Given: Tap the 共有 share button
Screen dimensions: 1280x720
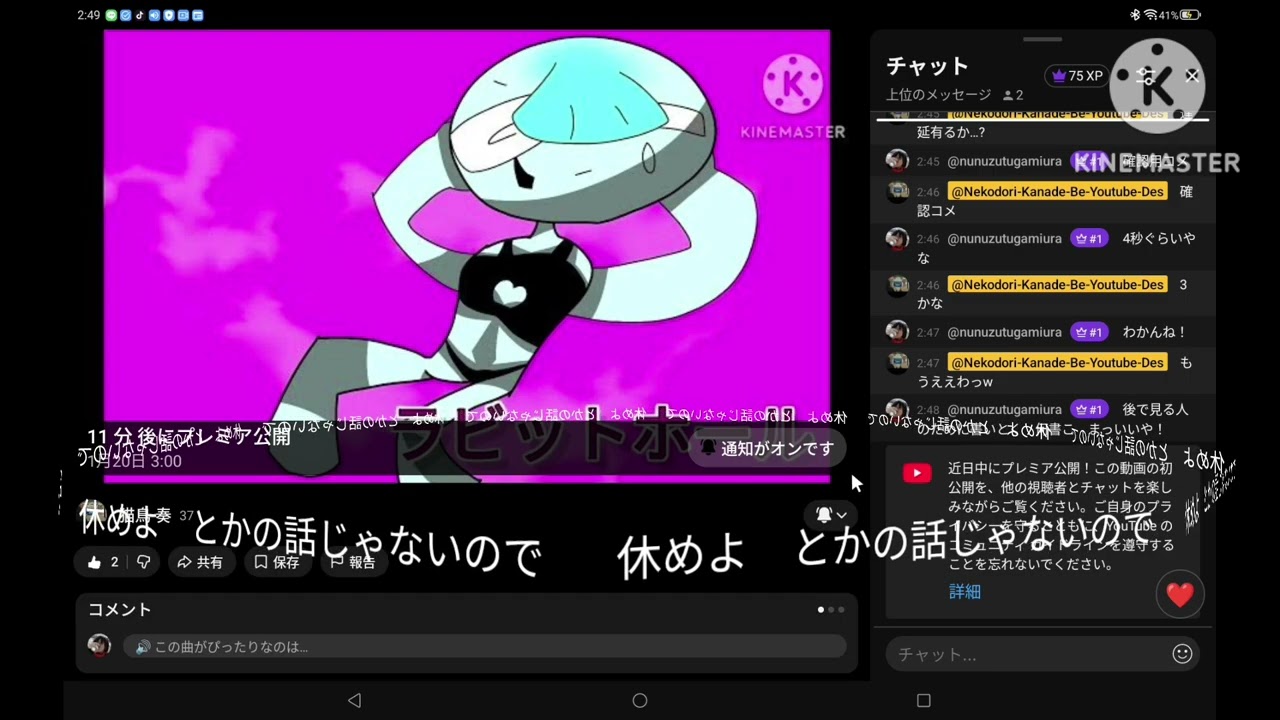Looking at the screenshot, I should tap(200, 562).
